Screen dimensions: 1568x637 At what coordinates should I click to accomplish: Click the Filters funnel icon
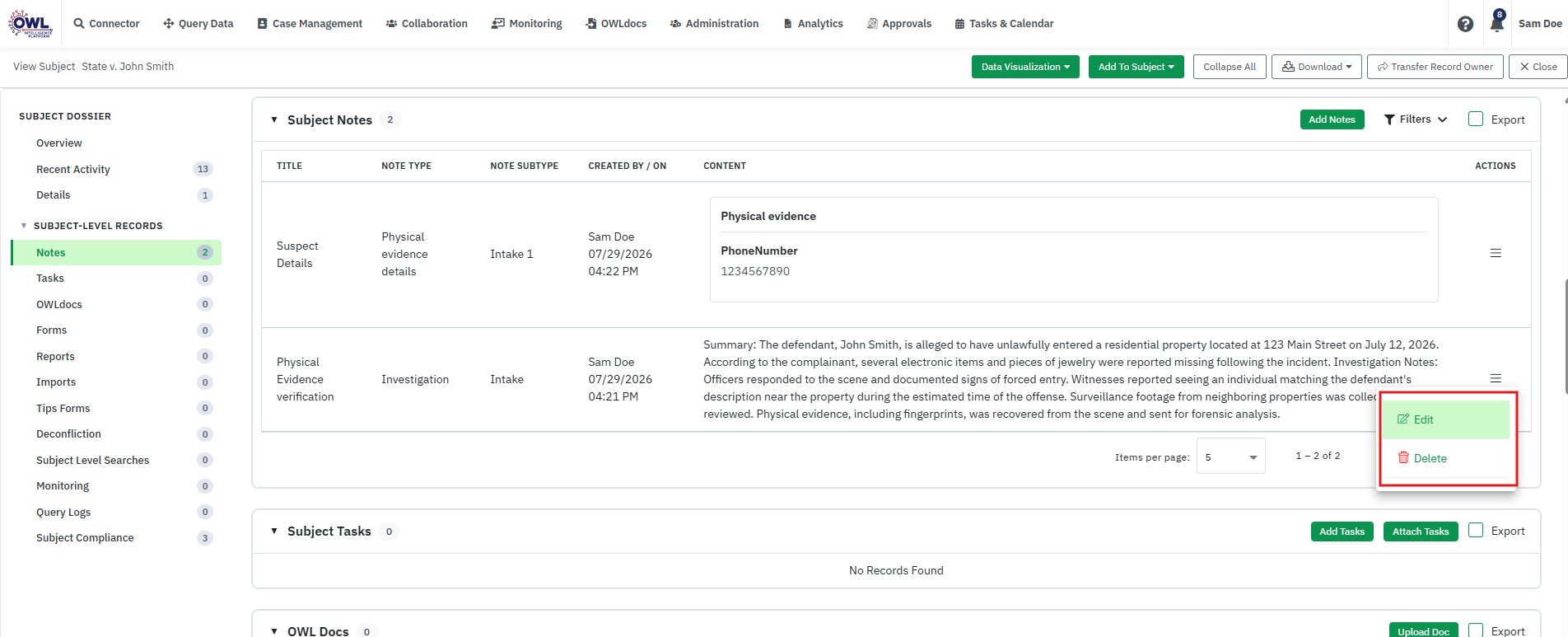click(1389, 119)
